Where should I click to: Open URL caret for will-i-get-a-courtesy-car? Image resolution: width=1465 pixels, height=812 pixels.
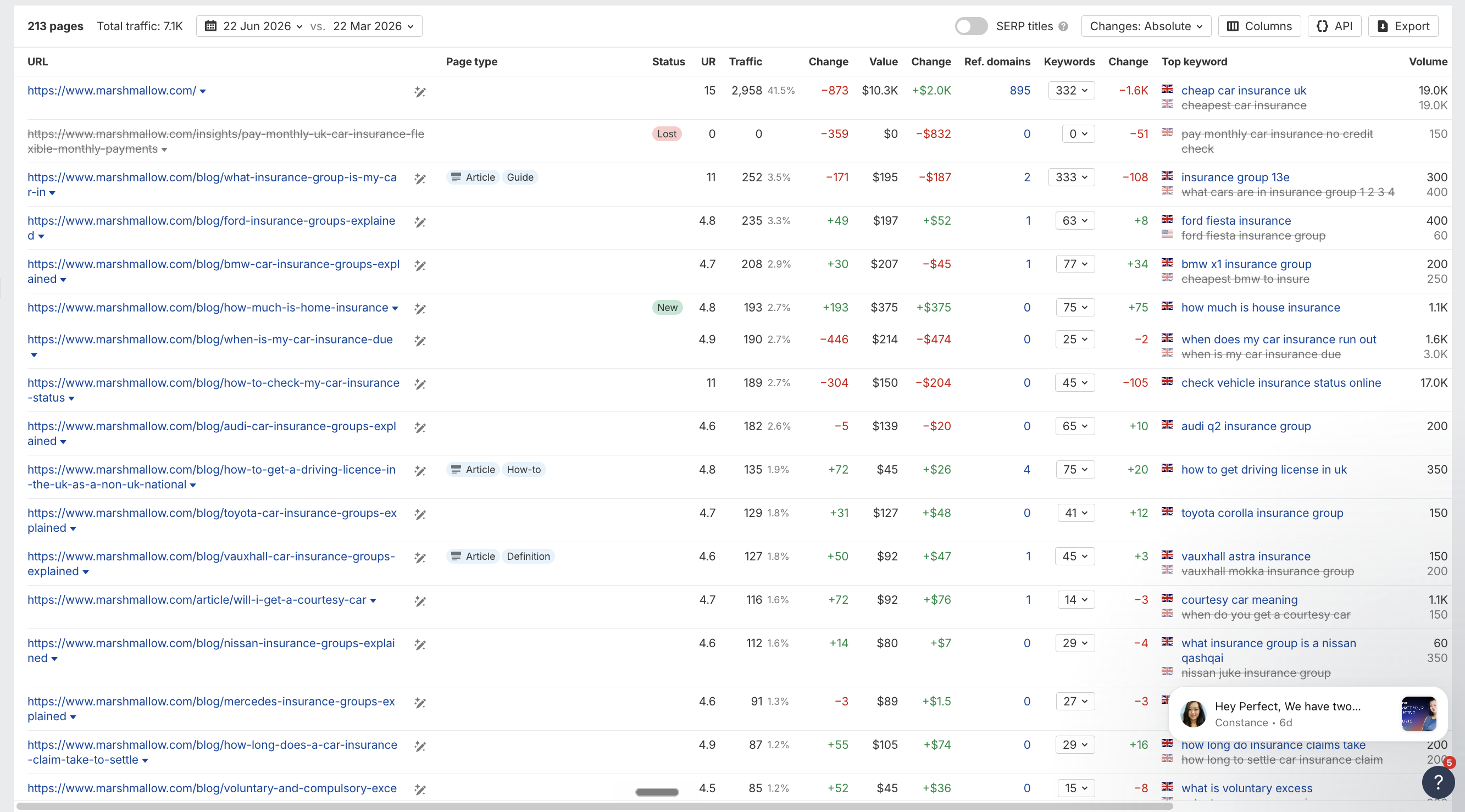(373, 601)
